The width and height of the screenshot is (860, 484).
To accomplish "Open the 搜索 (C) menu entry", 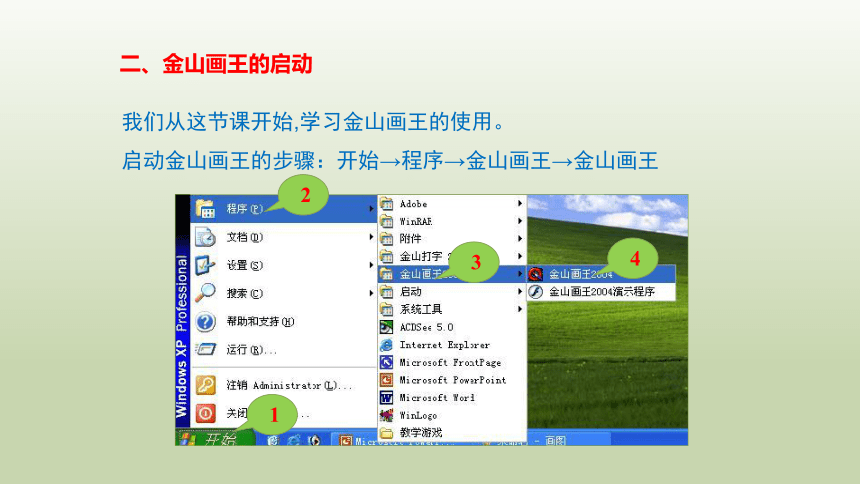I will 284,293.
